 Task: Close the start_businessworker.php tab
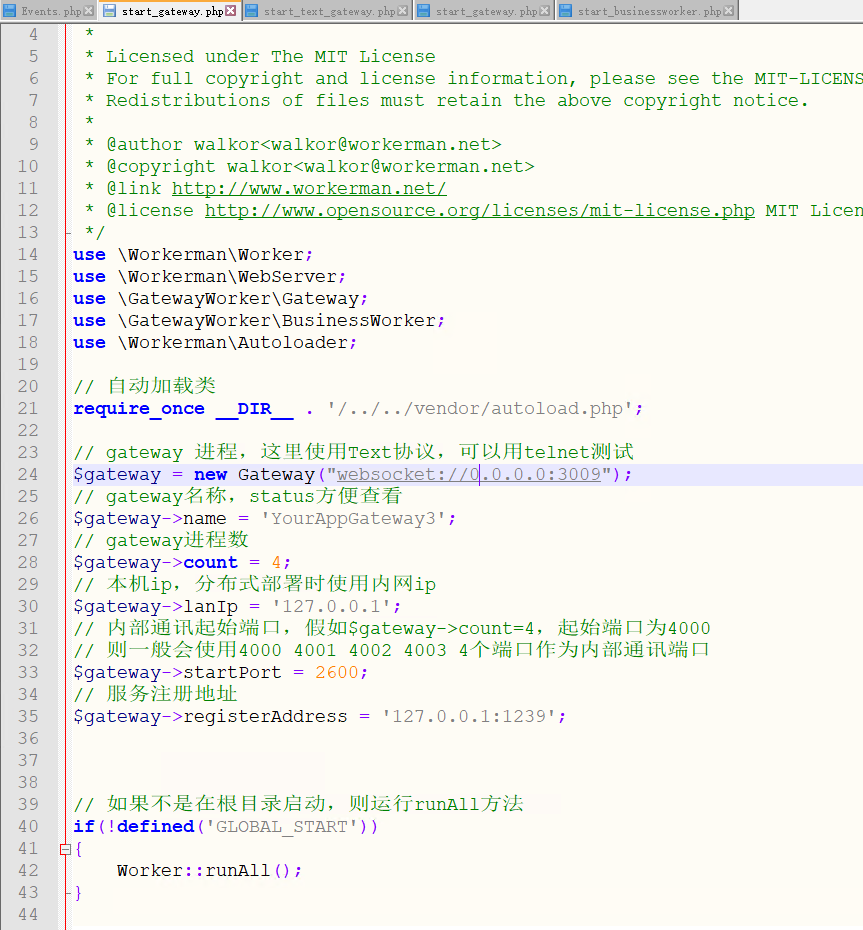coord(728,11)
